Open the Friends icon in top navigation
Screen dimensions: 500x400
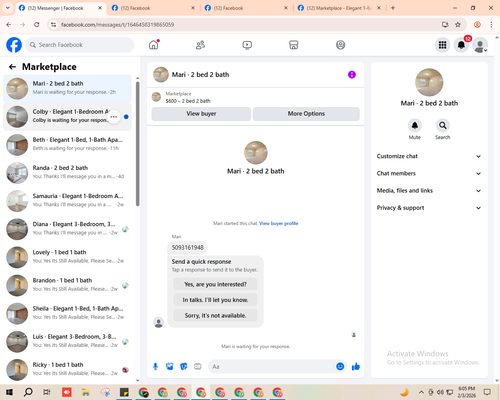(x=200, y=45)
